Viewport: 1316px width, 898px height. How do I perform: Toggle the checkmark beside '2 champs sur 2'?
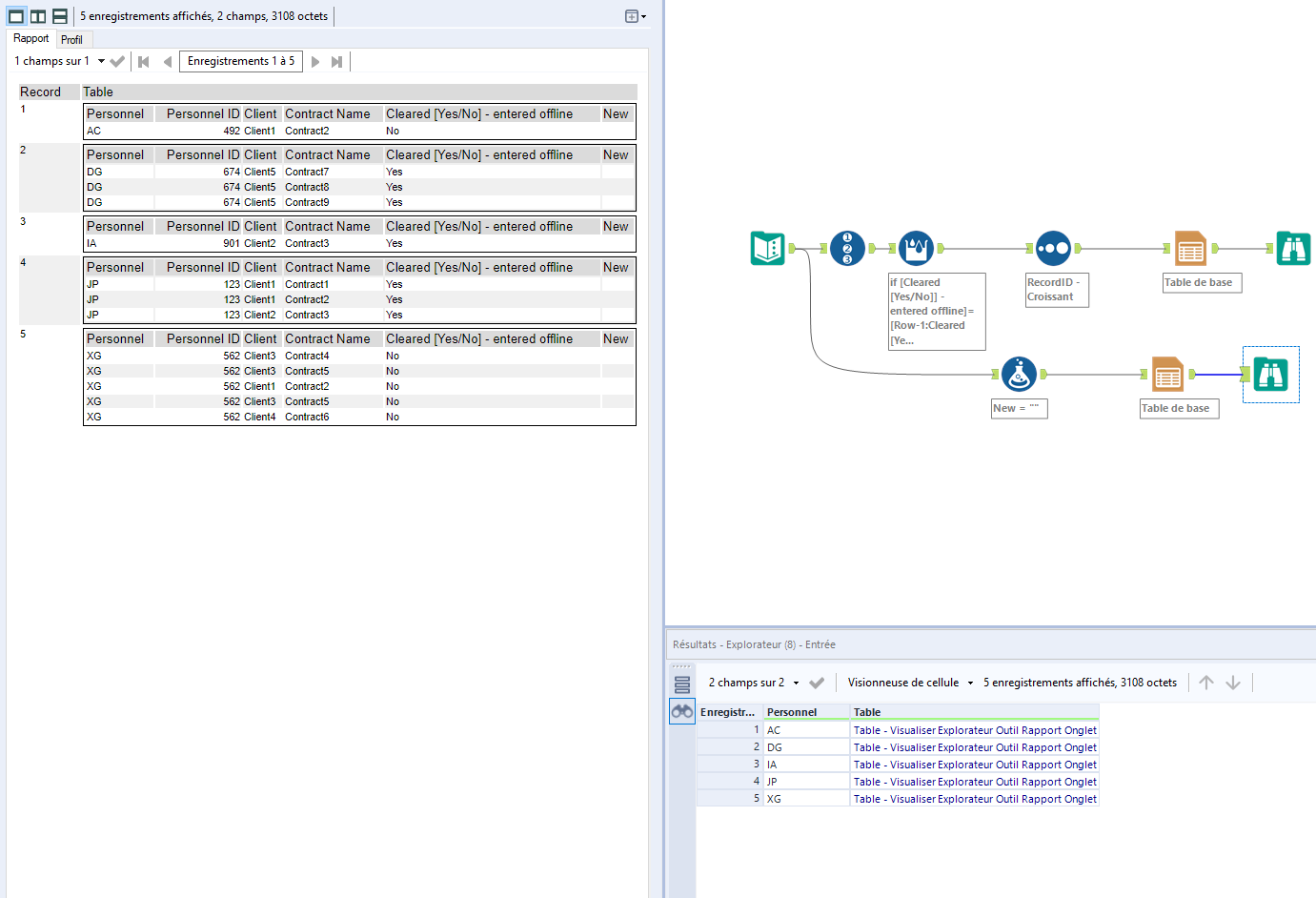pos(817,683)
